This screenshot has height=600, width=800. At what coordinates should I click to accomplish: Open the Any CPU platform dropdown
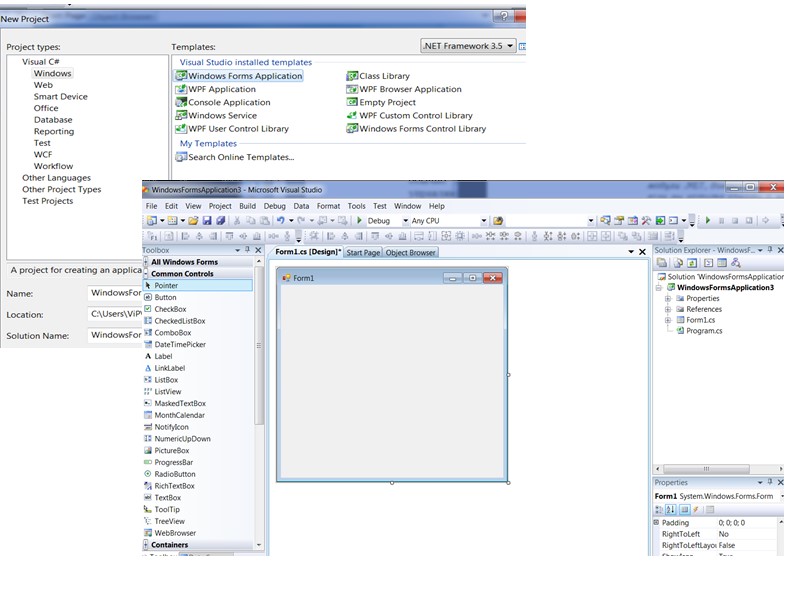point(484,220)
